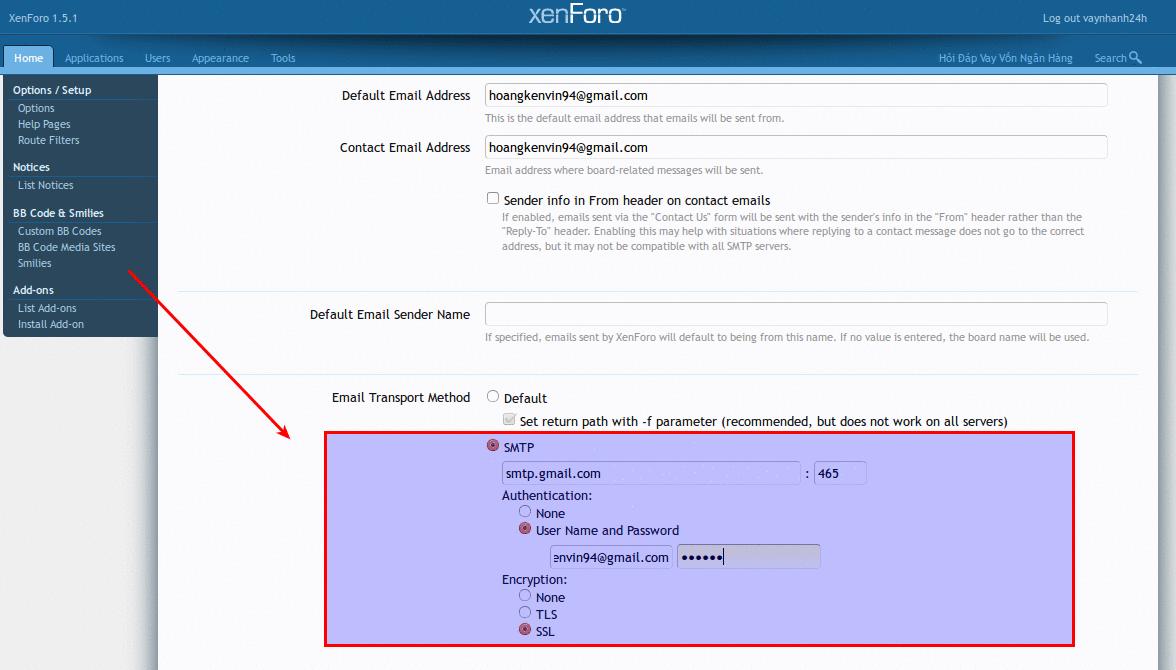Viewport: 1176px width, 670px height.
Task: Click the Encryption: label
Action: click(534, 579)
